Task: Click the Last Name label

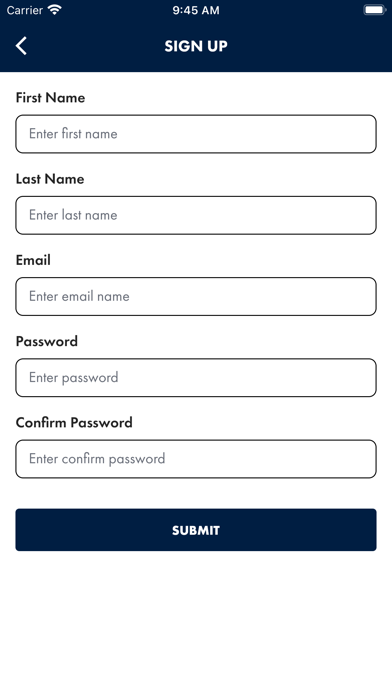Action: pos(50,179)
